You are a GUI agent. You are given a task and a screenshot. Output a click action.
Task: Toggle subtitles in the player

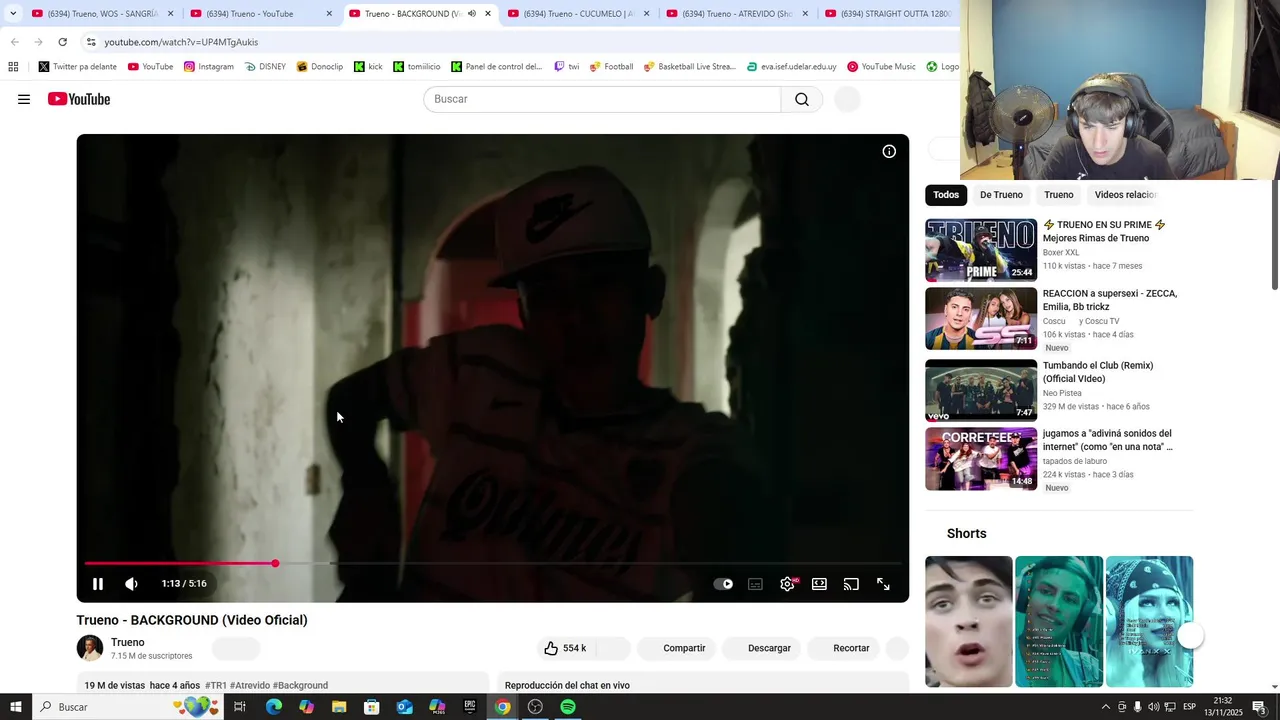(x=755, y=584)
